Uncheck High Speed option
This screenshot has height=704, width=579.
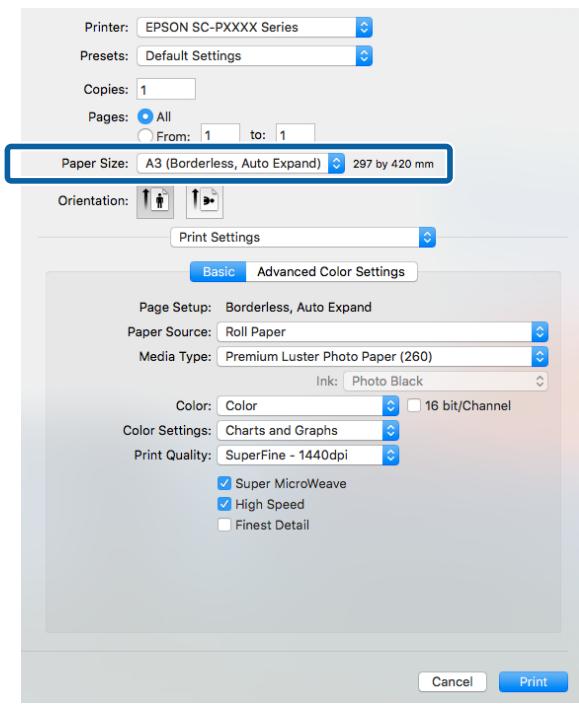click(224, 504)
